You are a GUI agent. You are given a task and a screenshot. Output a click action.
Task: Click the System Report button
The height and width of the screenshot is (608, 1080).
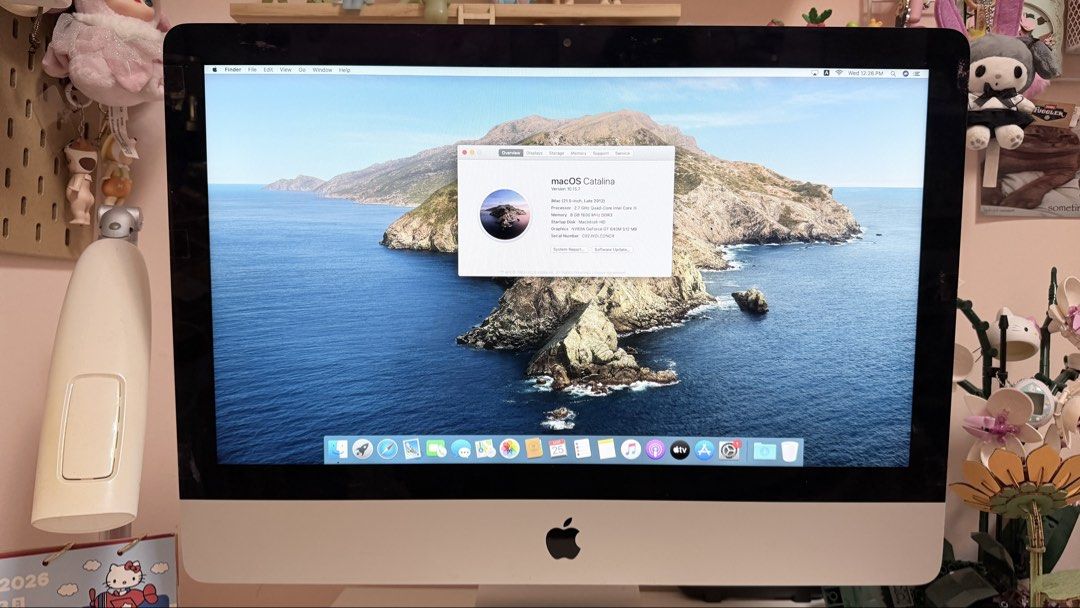(x=569, y=249)
